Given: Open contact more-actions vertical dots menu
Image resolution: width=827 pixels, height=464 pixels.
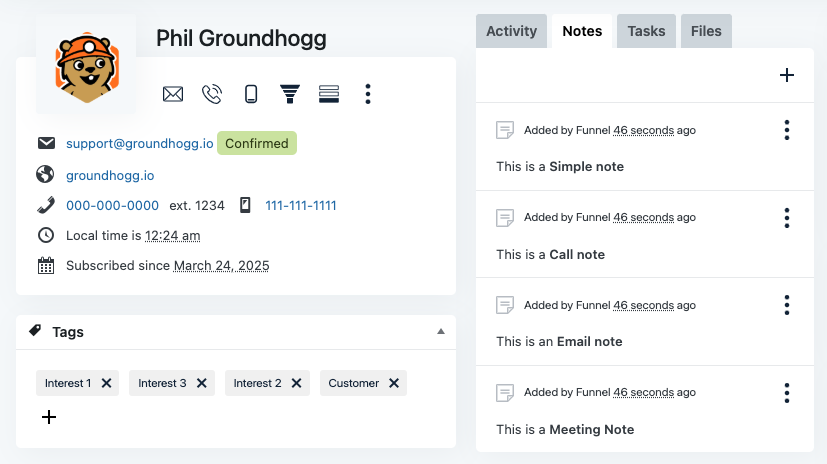Looking at the screenshot, I should pyautogui.click(x=368, y=94).
